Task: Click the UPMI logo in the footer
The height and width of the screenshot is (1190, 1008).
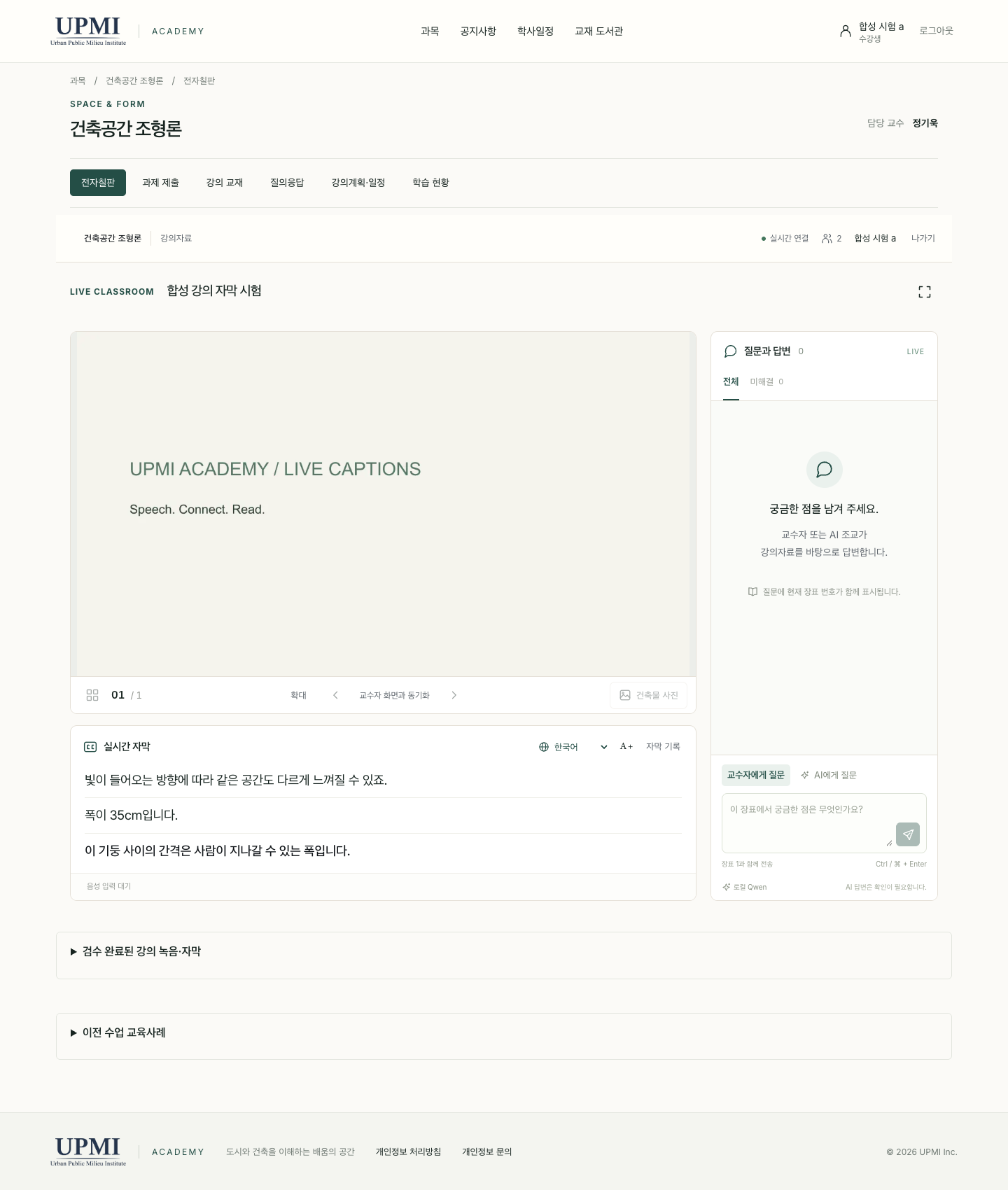Action: coord(88,1151)
